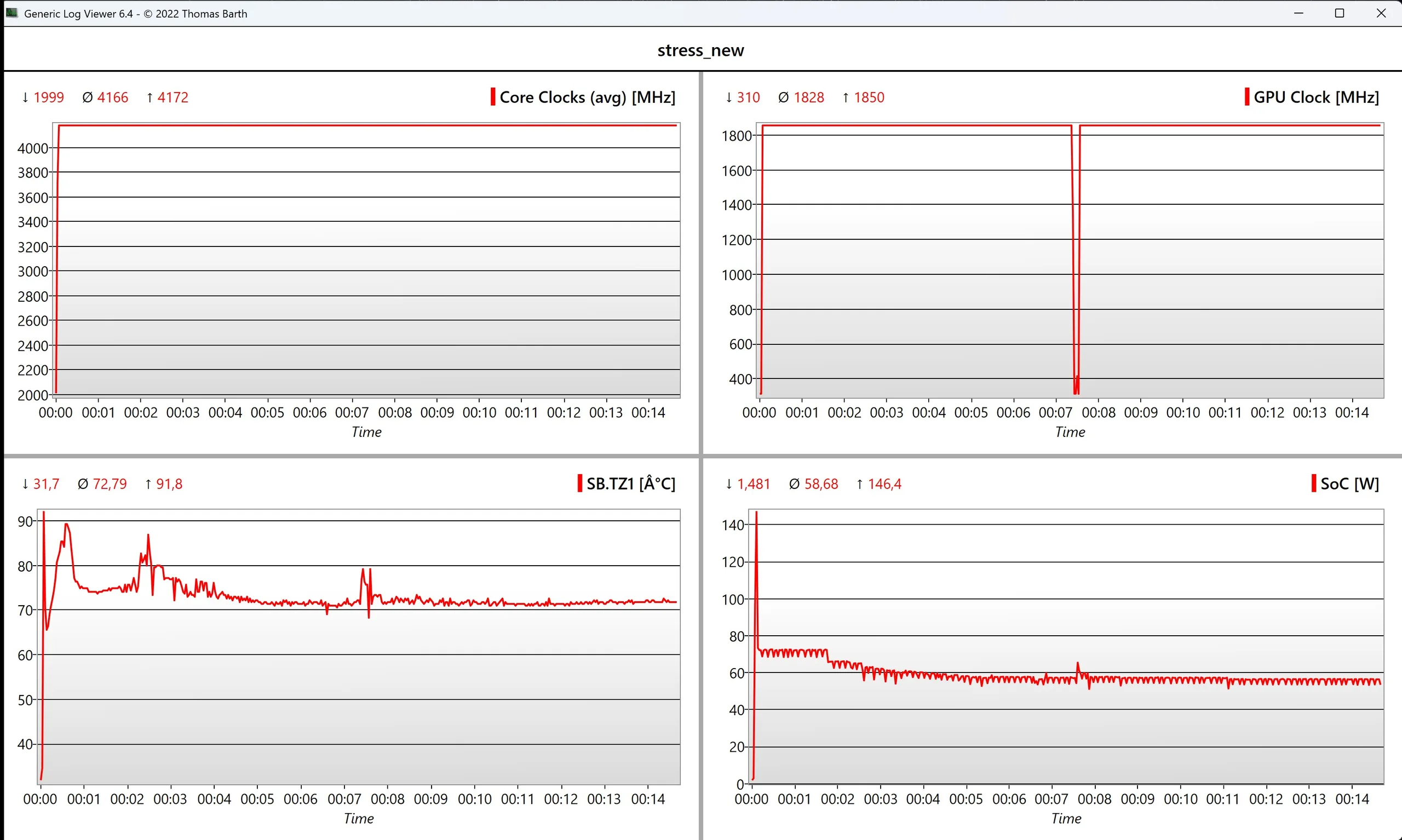Click the Core Clocks maximum value 4172
The height and width of the screenshot is (840, 1402).
(172, 97)
